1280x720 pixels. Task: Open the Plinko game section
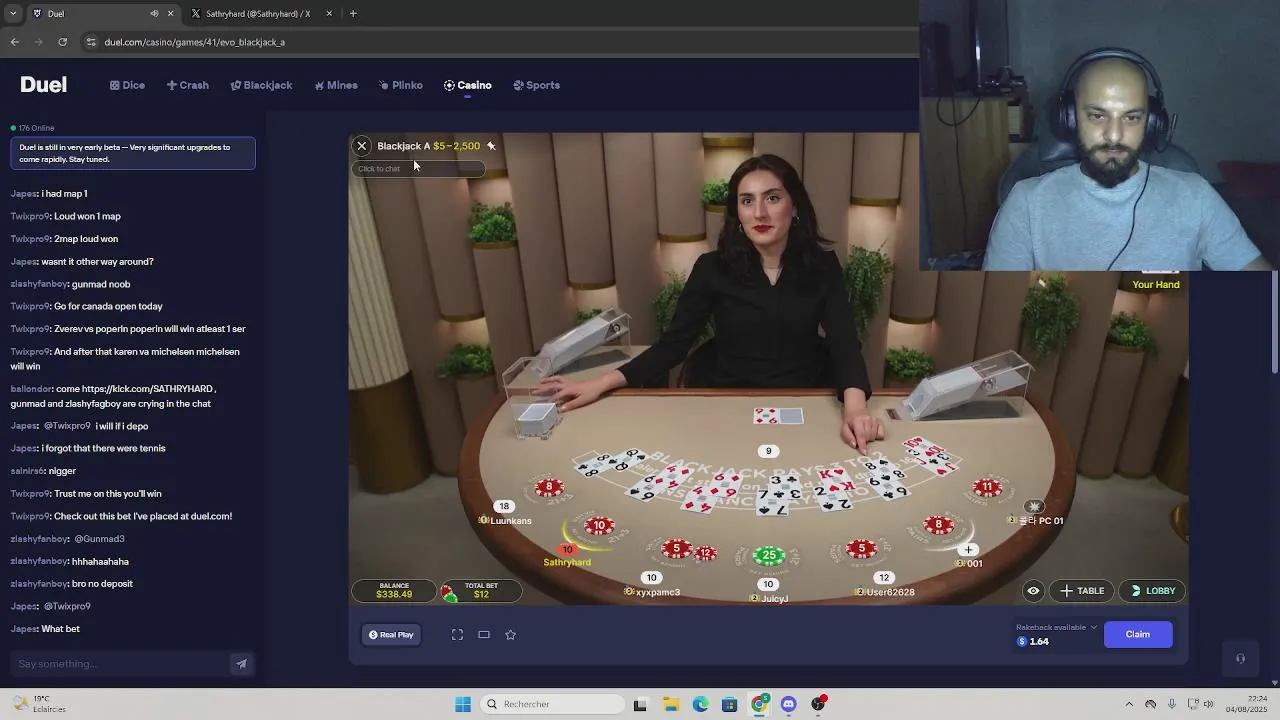point(400,85)
